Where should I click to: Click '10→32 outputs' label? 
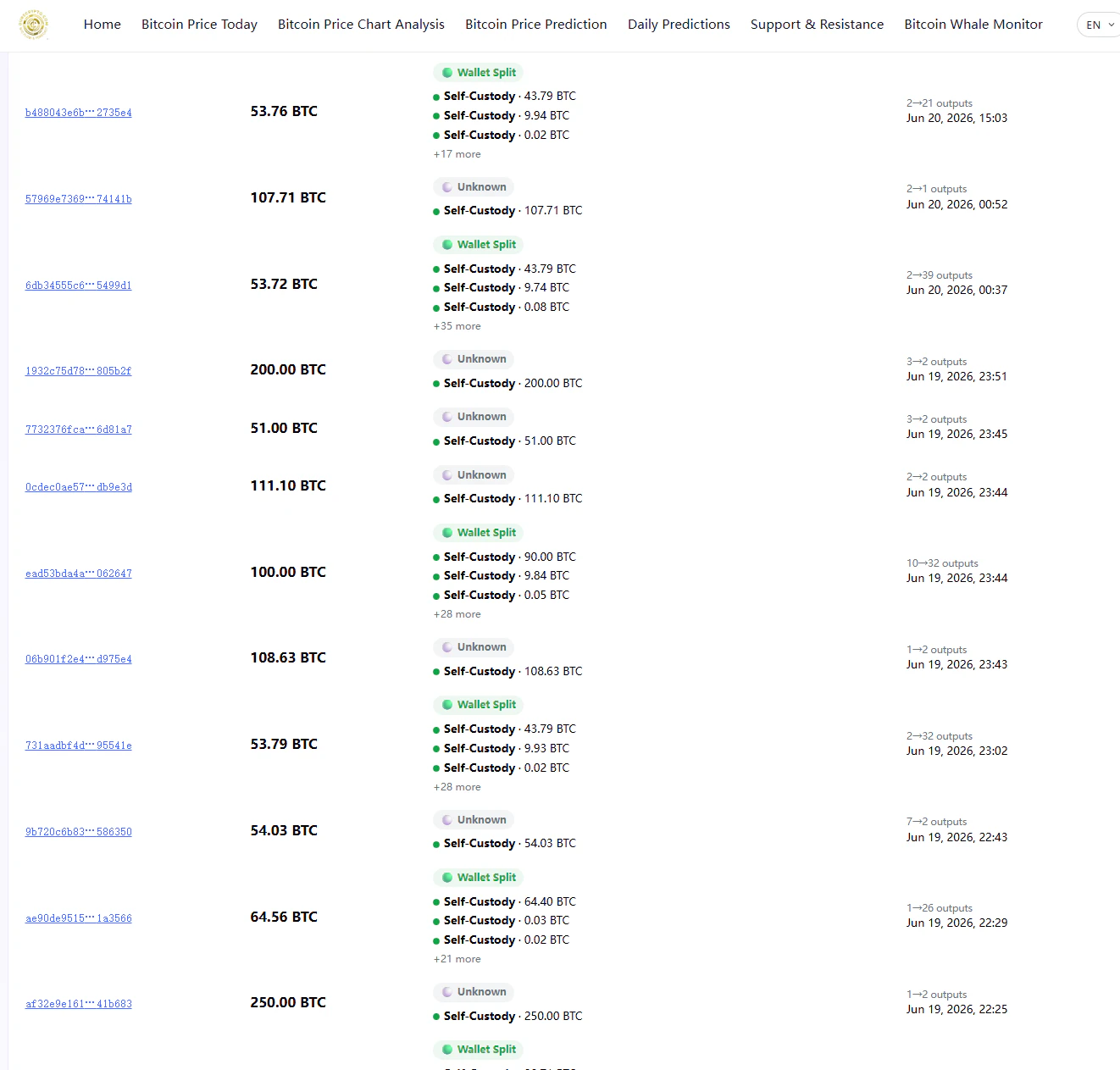[x=942, y=563]
